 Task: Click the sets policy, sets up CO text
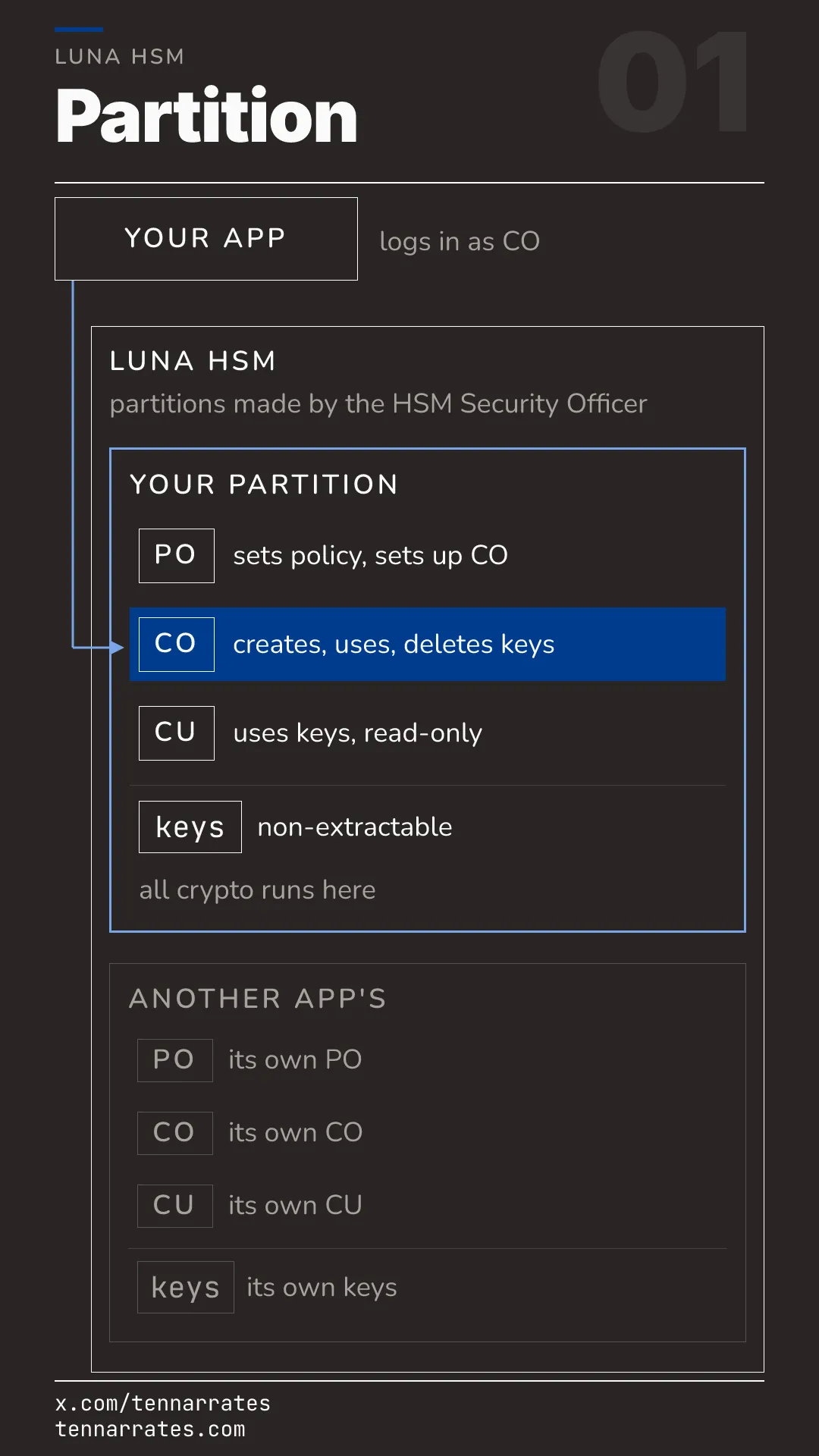point(370,556)
